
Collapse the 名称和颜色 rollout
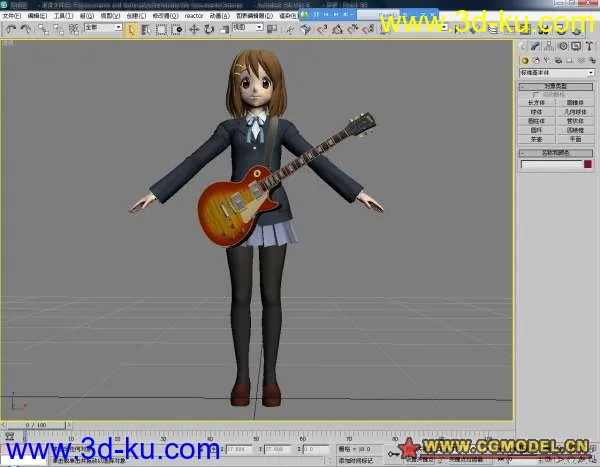click(556, 153)
